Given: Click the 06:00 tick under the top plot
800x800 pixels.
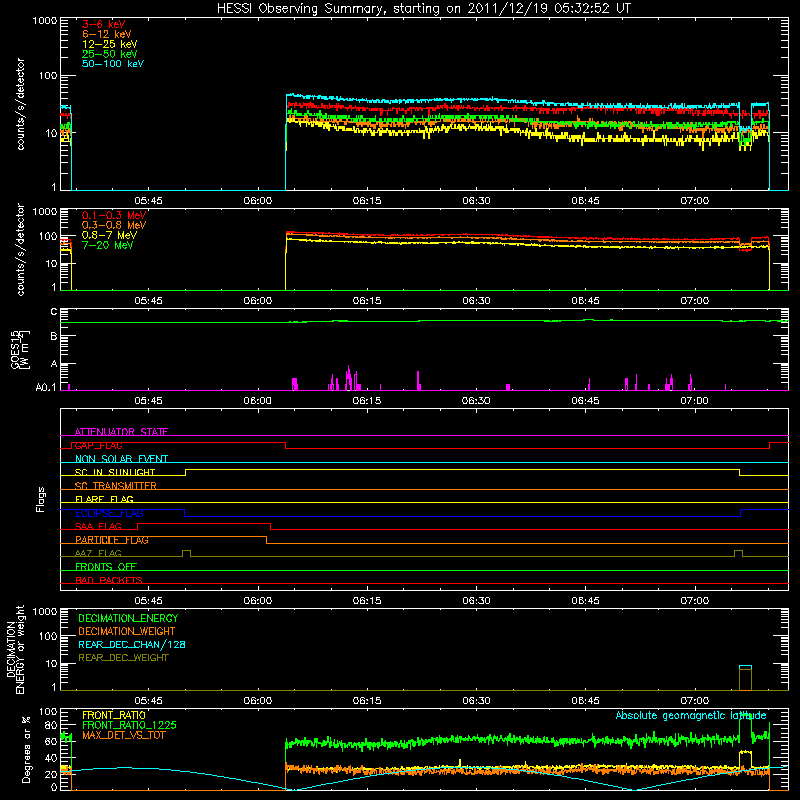Looking at the screenshot, I should coord(258,201).
